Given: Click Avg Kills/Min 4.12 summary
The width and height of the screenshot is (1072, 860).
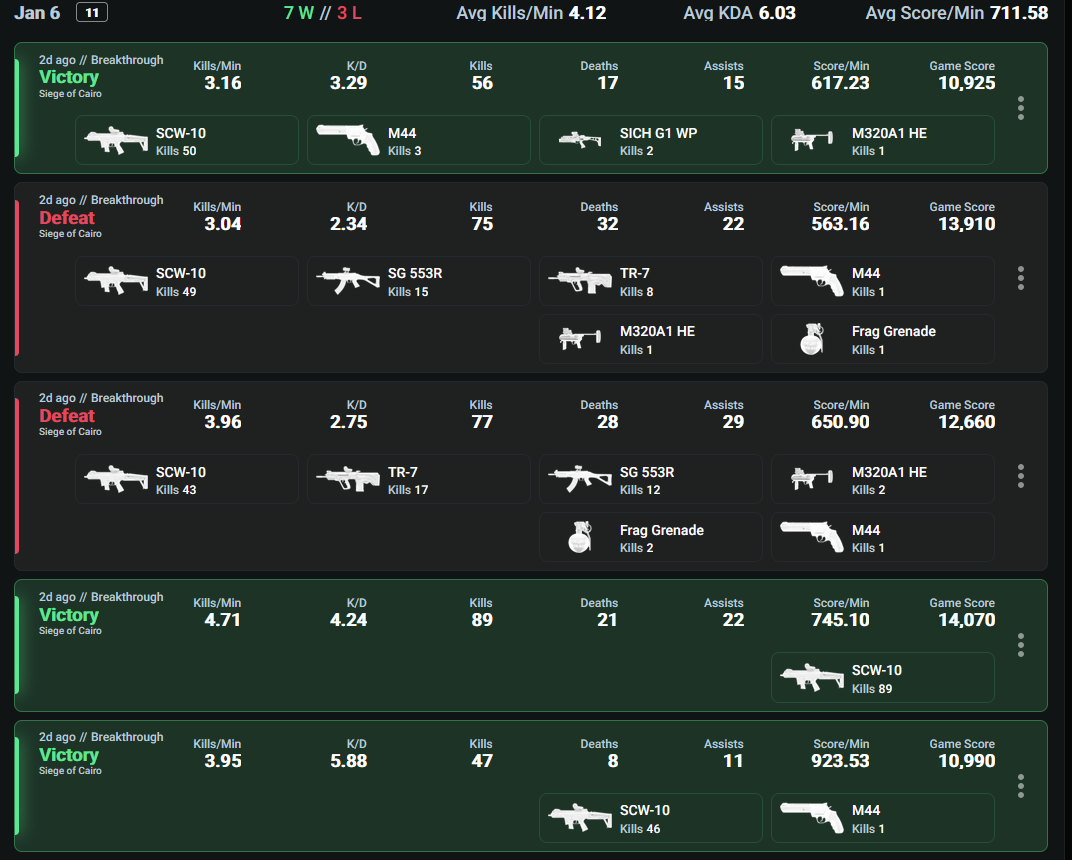Looking at the screenshot, I should point(531,13).
